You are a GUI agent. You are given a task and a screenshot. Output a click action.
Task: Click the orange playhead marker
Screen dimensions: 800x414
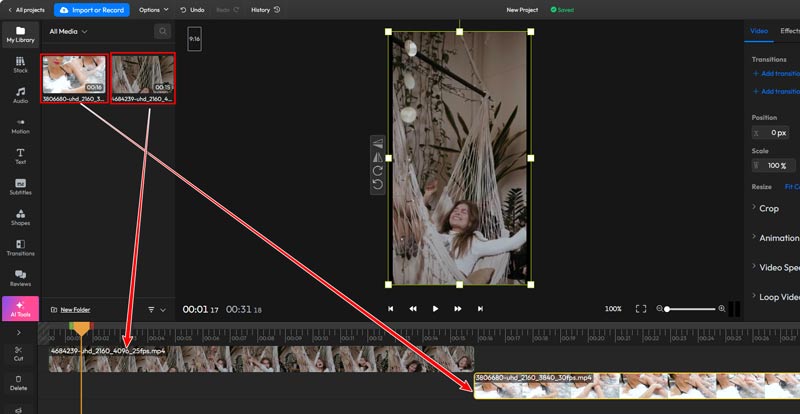pos(81,329)
